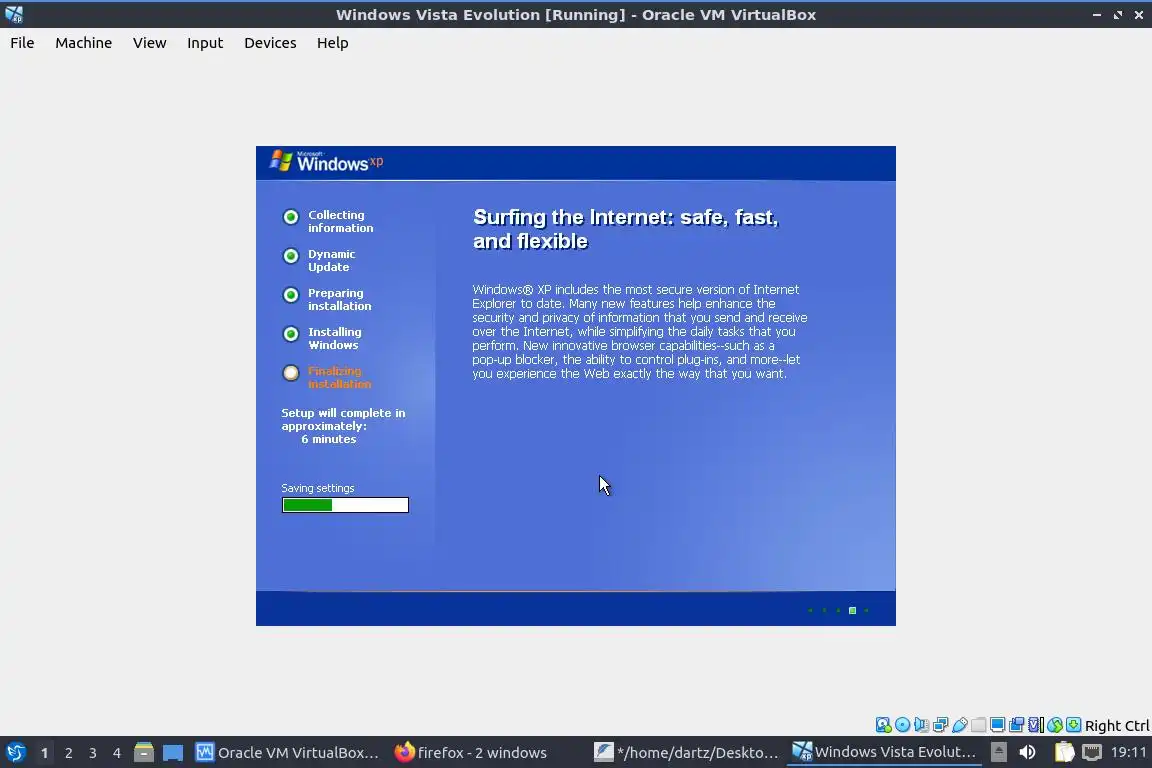The height and width of the screenshot is (768, 1152).
Task: Click the hard disk activity status icon
Action: point(883,725)
